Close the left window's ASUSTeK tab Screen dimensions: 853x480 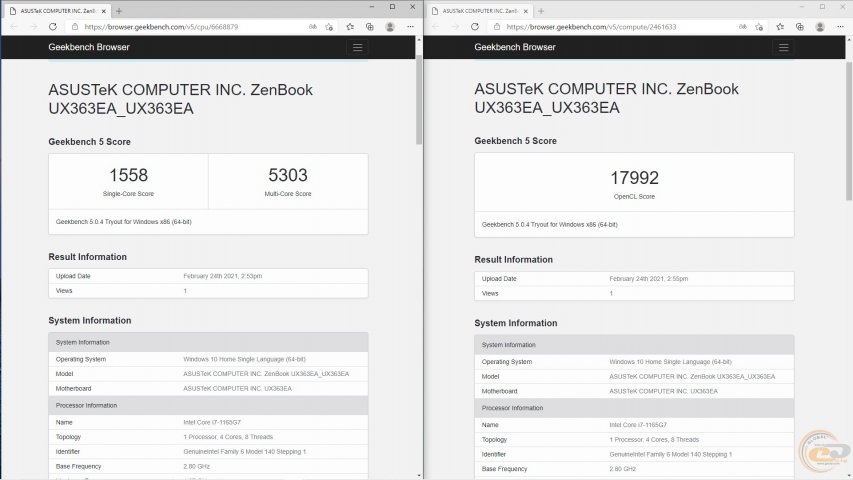pyautogui.click(x=103, y=11)
